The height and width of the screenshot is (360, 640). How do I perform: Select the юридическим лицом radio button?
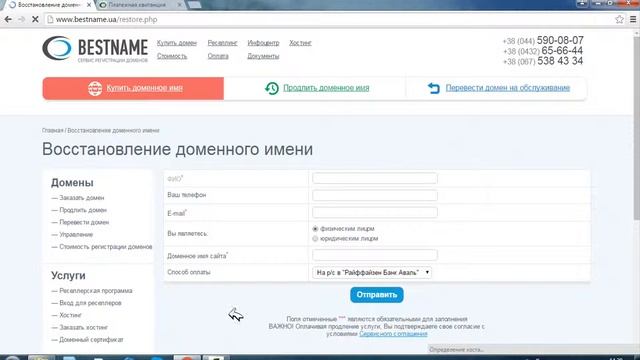315,239
